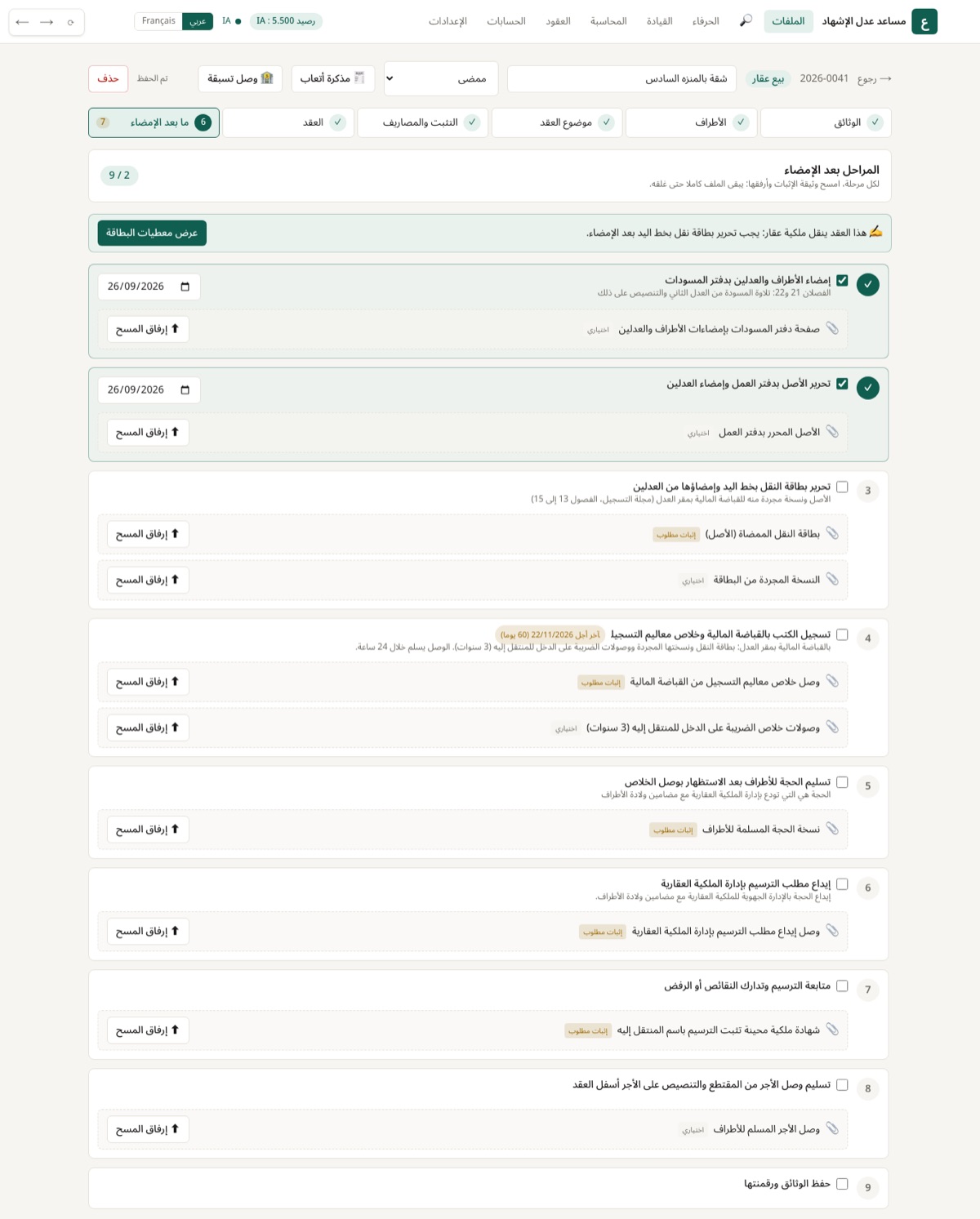Click paperclip beside نسخة الحجة المسلمة
This screenshot has width=980, height=1219.
[832, 829]
